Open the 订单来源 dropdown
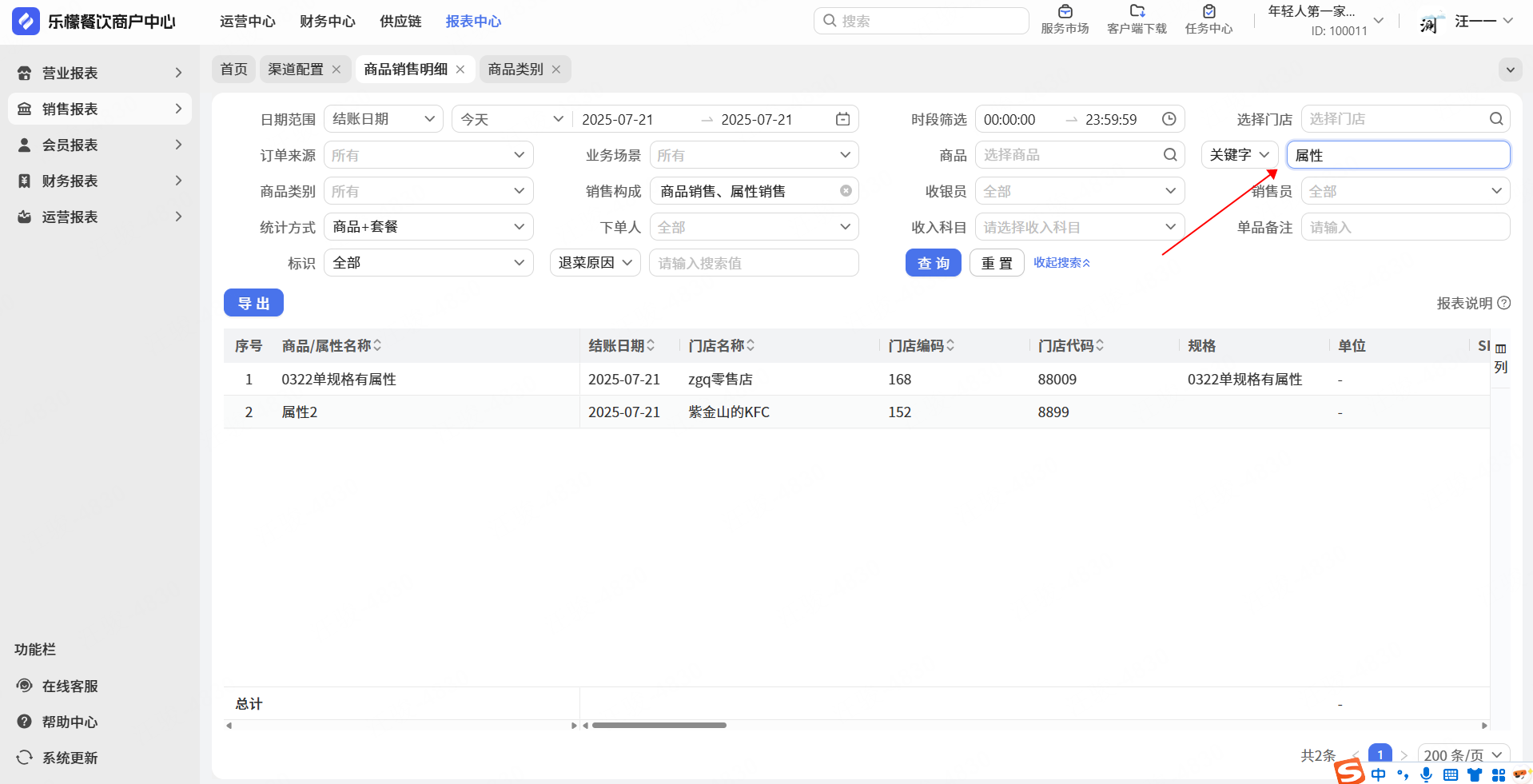 coord(428,155)
